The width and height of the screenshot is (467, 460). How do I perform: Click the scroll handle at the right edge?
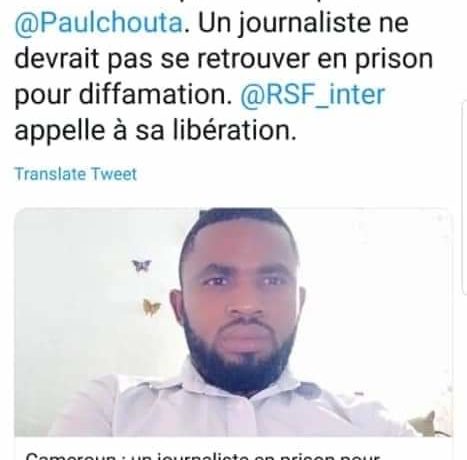point(464,197)
